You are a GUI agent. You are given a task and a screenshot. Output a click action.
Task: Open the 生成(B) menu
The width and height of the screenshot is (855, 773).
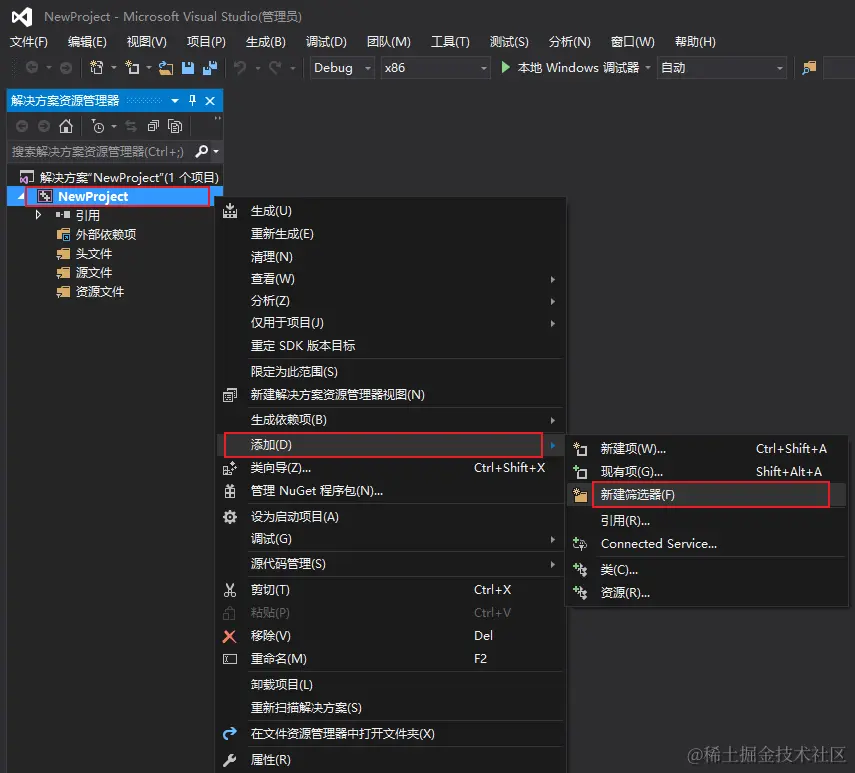(x=266, y=41)
